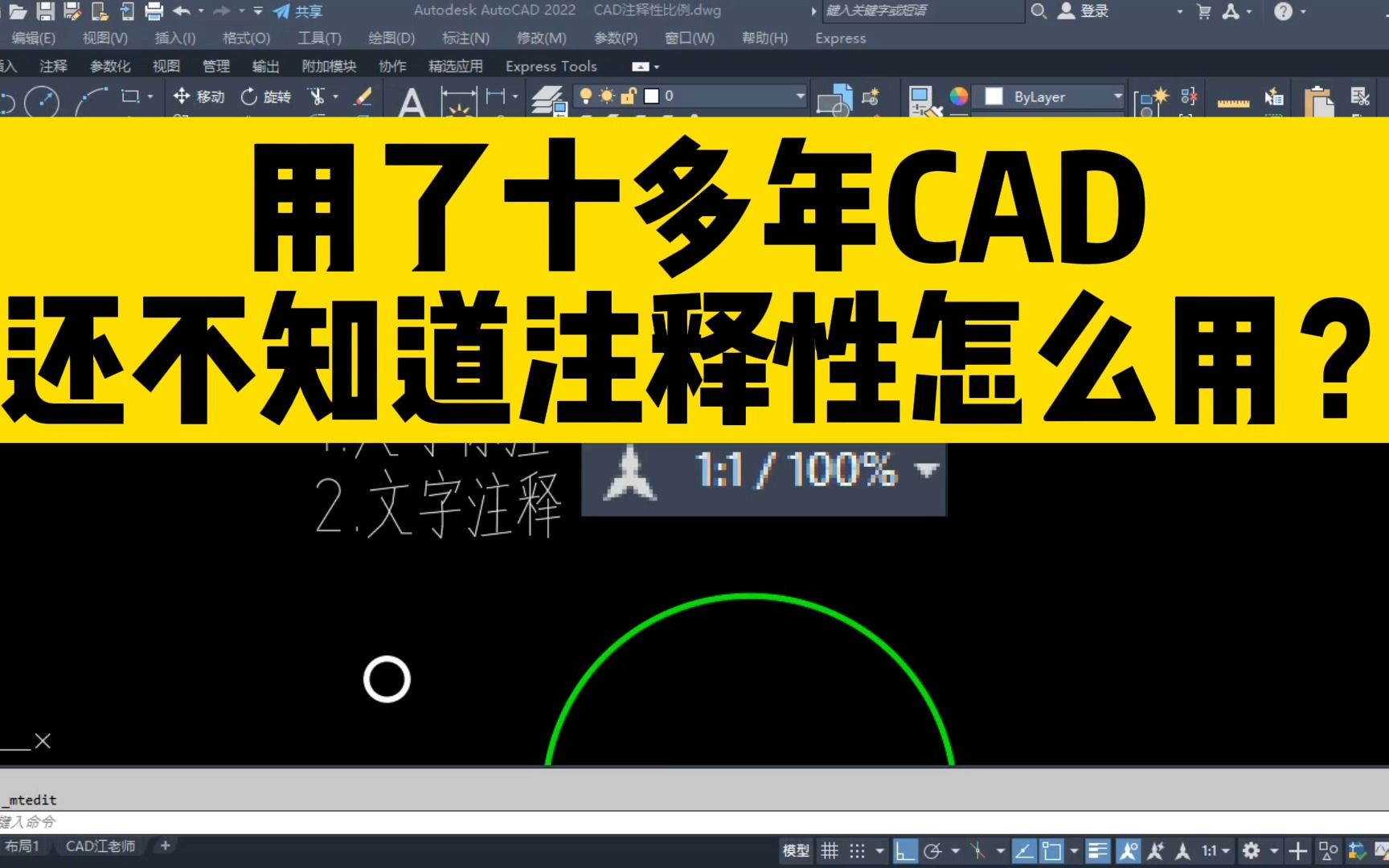The image size is (1389, 868).
Task: Select the Circle draw tool
Action: click(42, 102)
